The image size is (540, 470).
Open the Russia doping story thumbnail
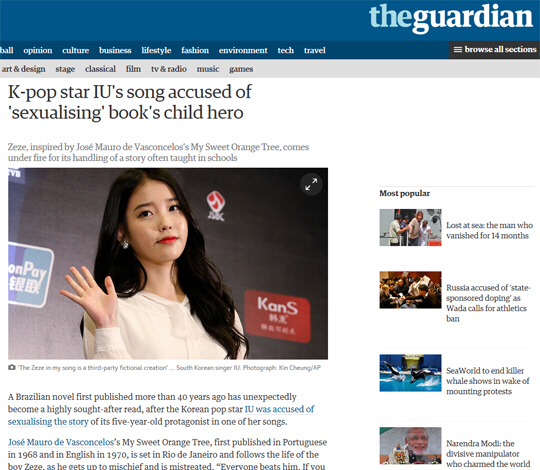coord(410,290)
